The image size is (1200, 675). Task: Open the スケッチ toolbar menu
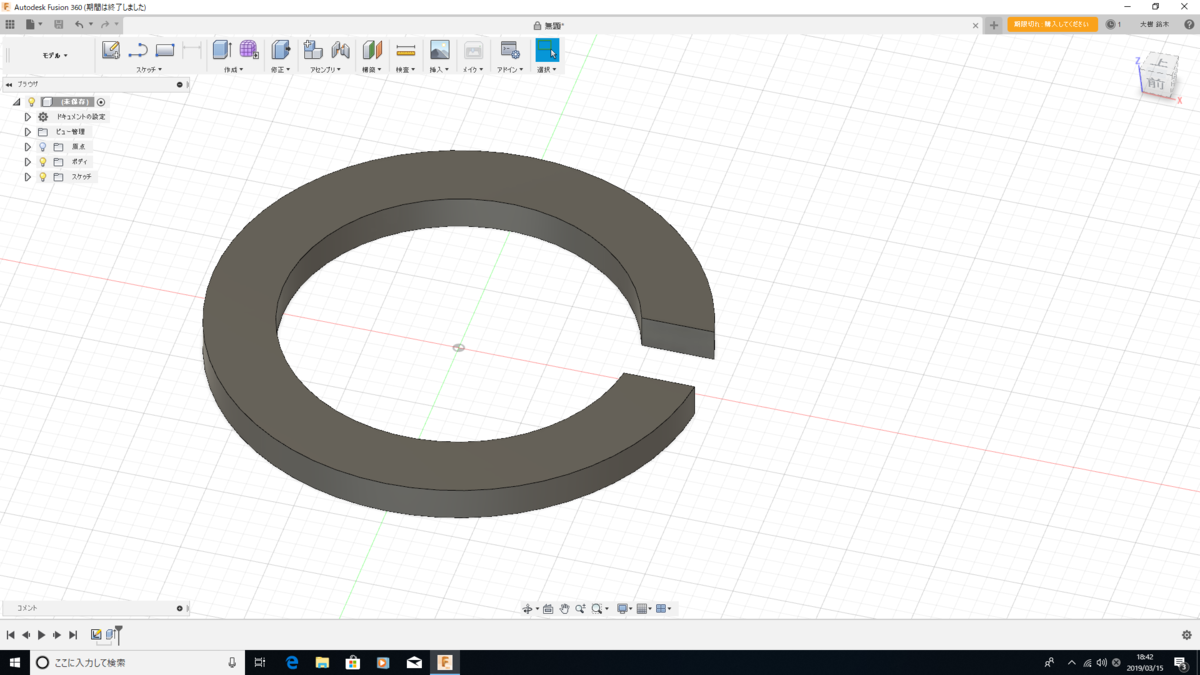[149, 70]
